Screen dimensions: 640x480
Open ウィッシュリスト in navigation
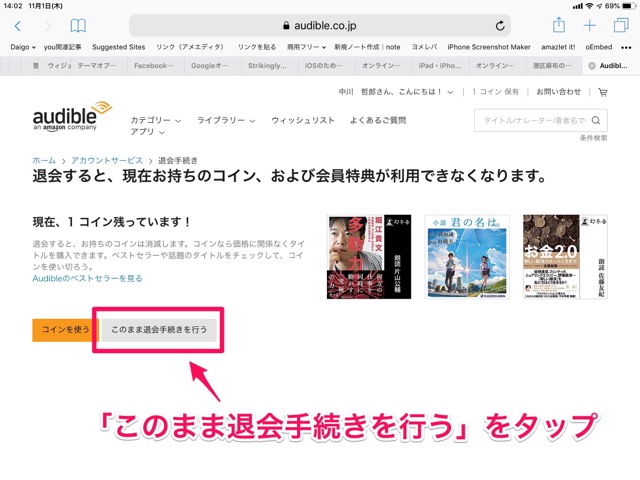302,120
